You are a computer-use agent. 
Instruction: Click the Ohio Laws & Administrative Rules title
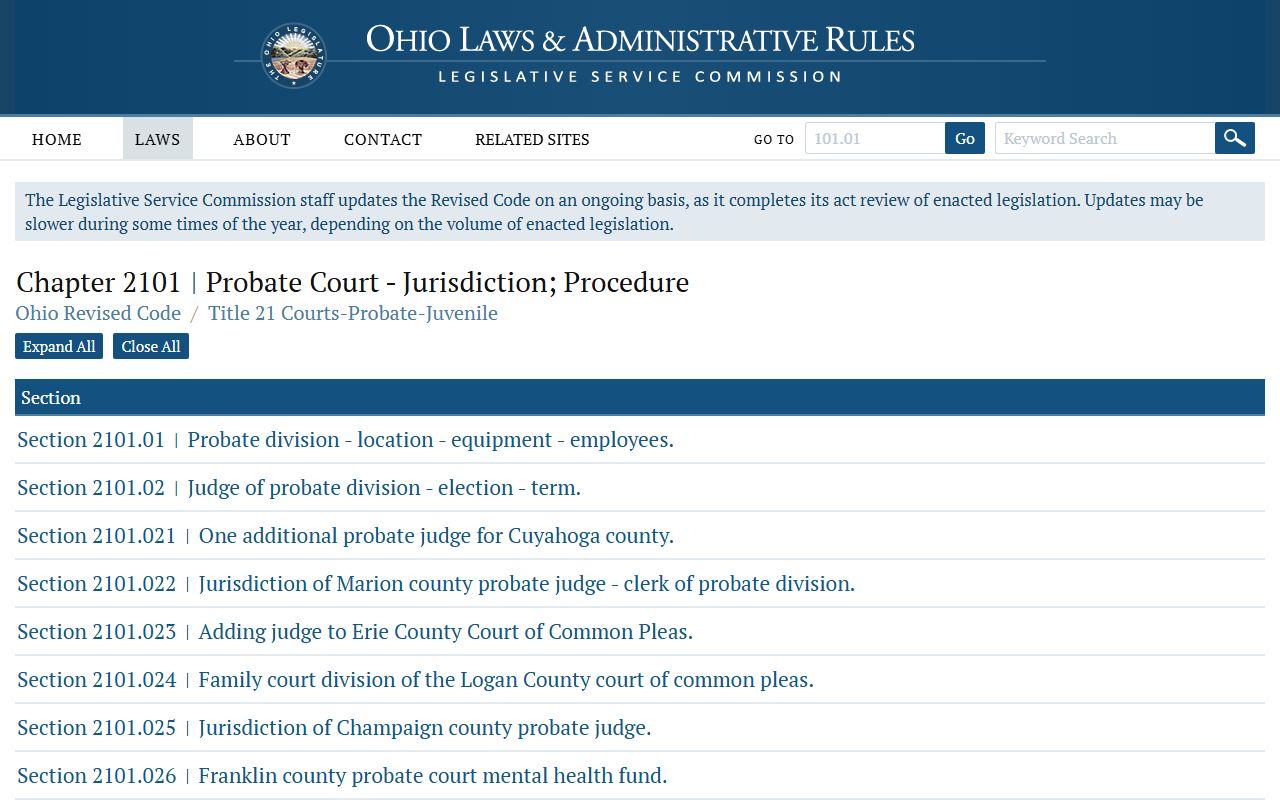pyautogui.click(x=640, y=39)
